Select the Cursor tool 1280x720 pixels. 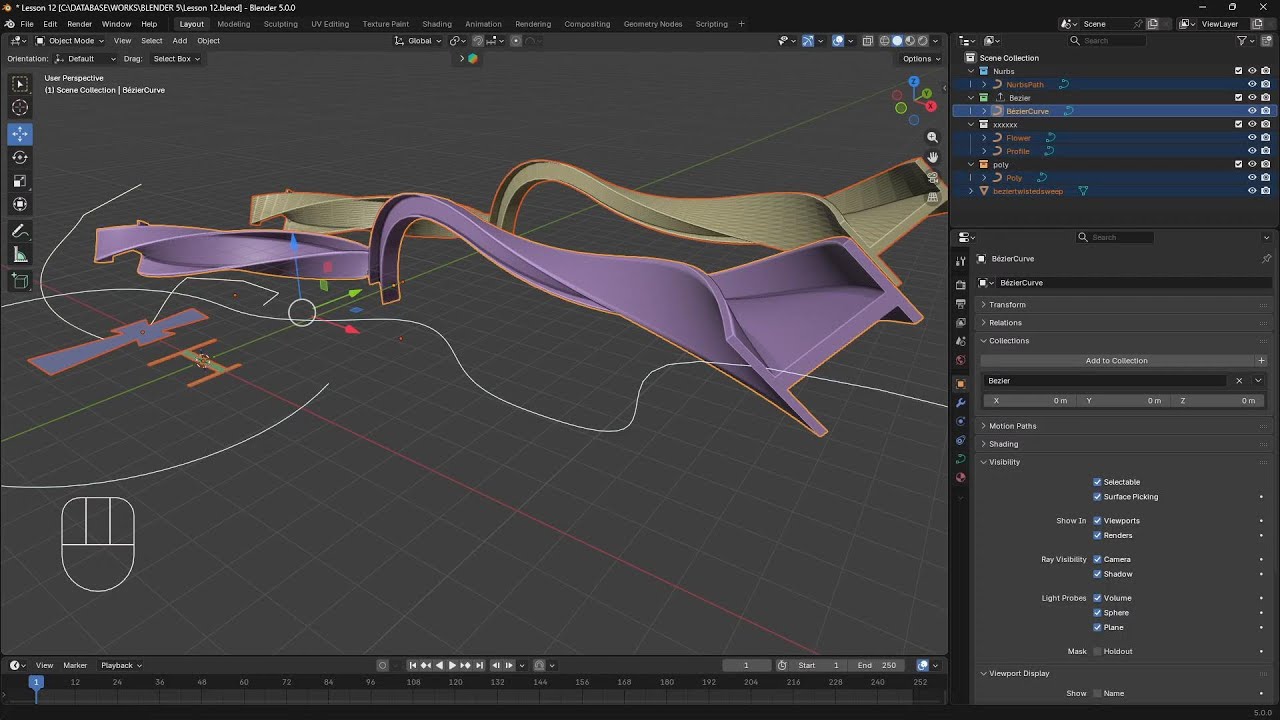coord(20,108)
